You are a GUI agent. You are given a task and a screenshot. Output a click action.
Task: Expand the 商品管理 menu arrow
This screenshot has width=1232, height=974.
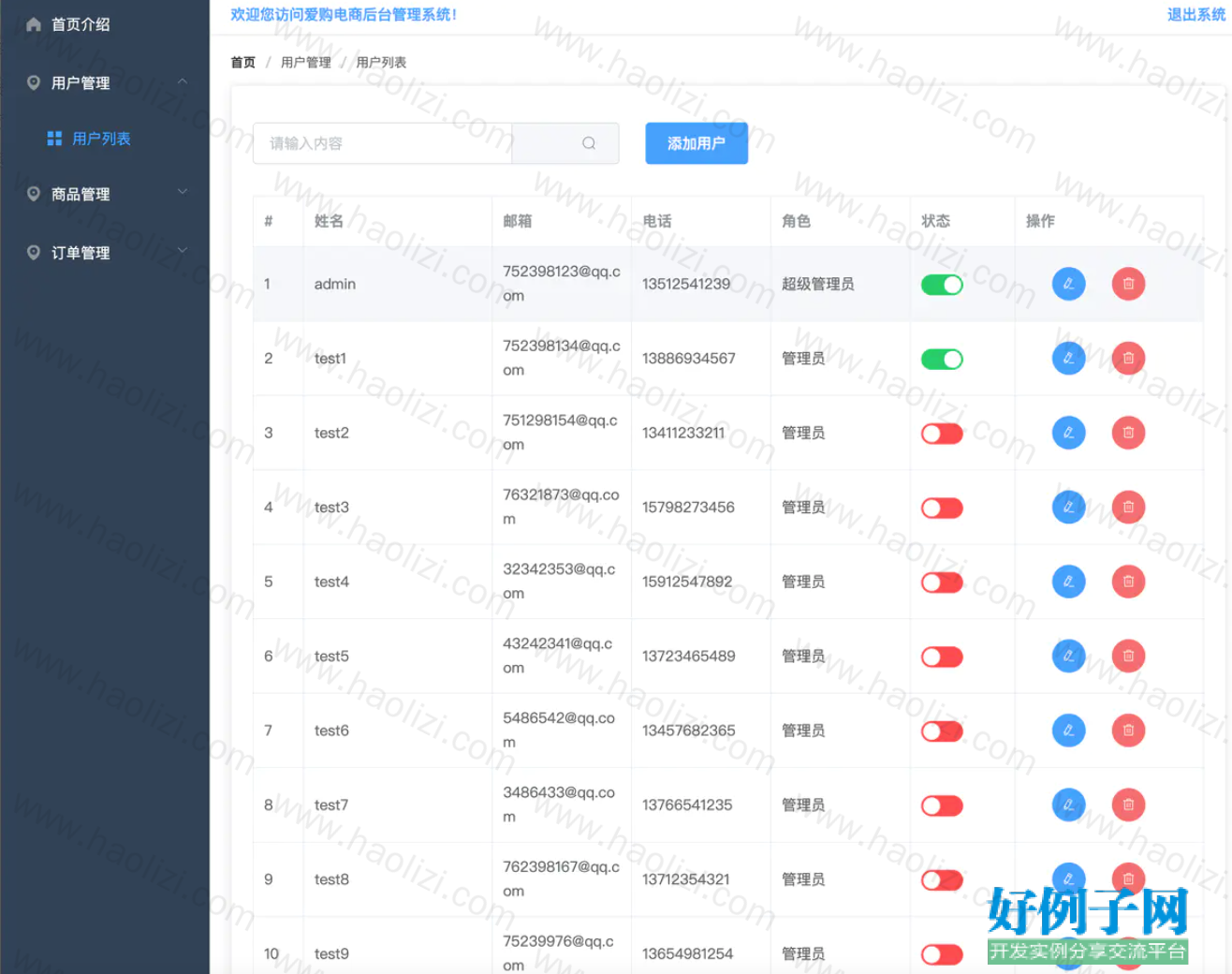click(x=183, y=192)
